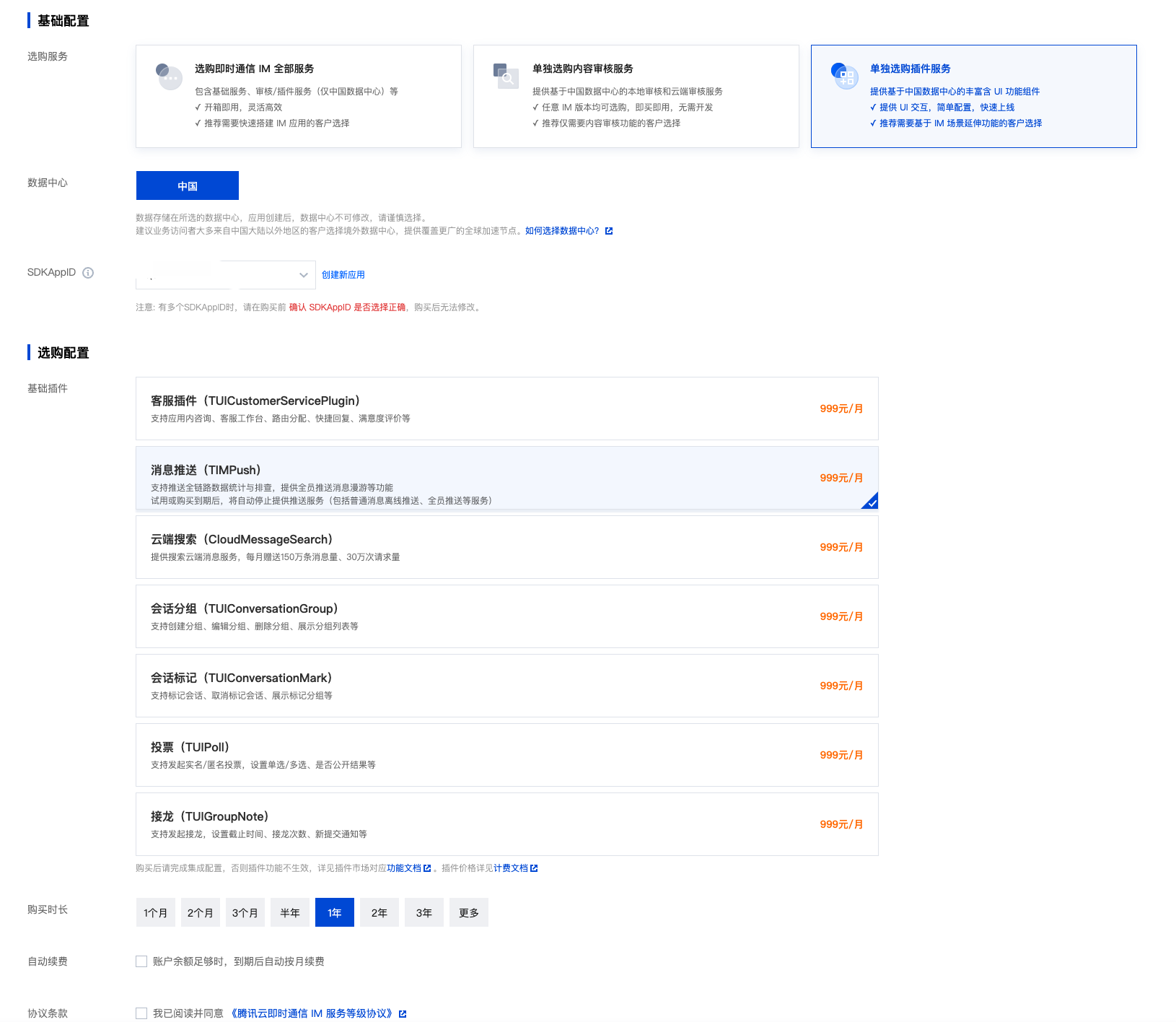
Task: Enable the 自动续费 auto-renew checkbox
Action: tap(141, 961)
